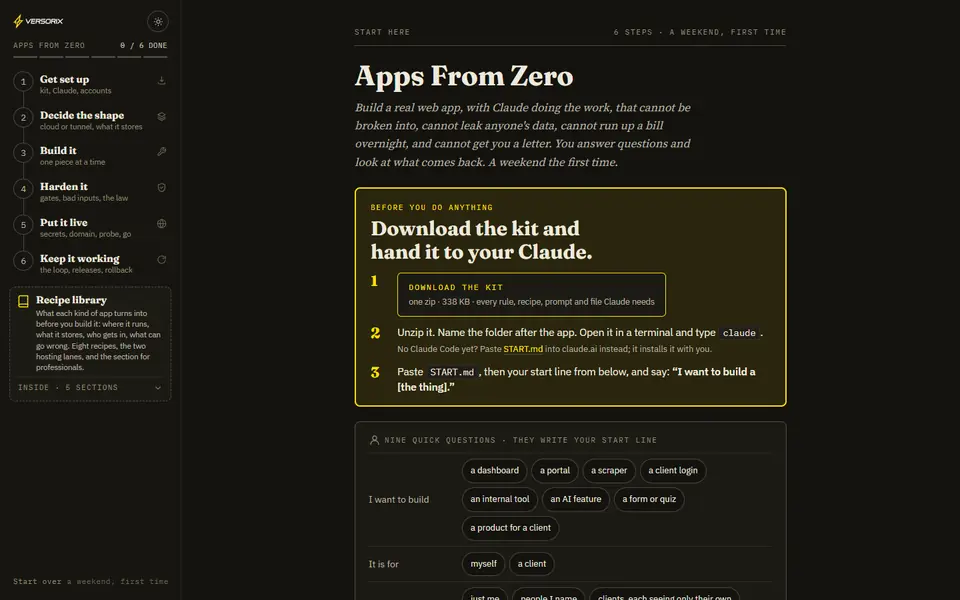Select the 'a client login' chip
Screen dimensions: 960x600
673,471
